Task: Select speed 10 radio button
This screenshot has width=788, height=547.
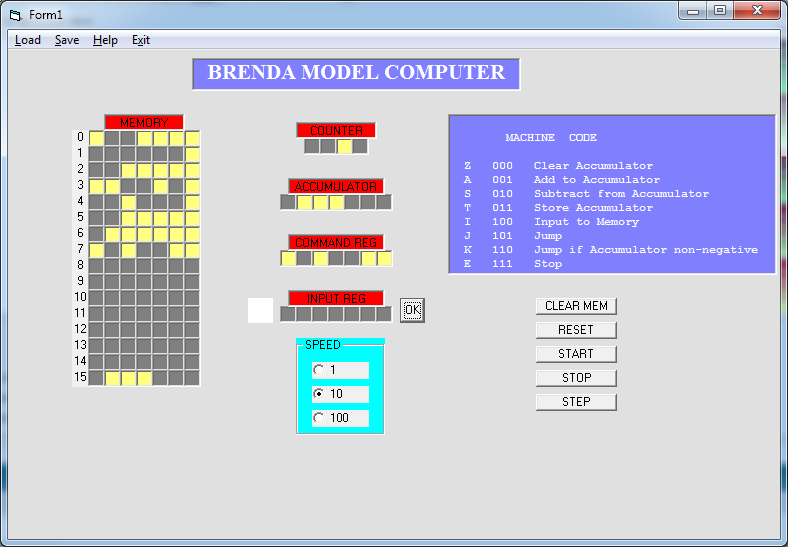Action: click(319, 394)
